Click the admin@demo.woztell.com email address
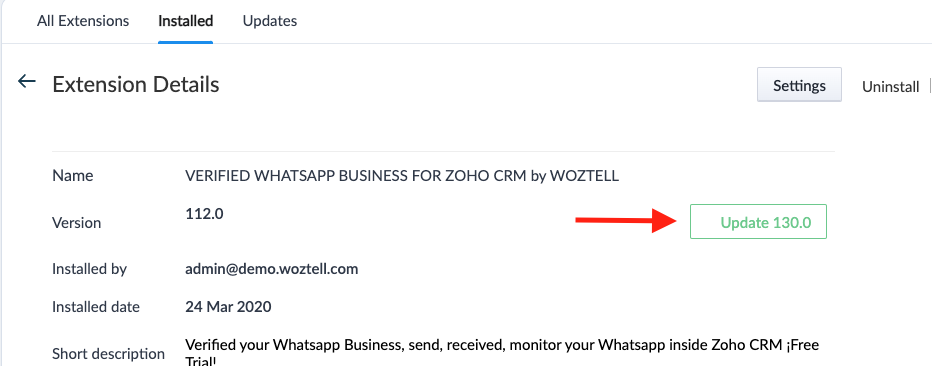 pyautogui.click(x=272, y=269)
